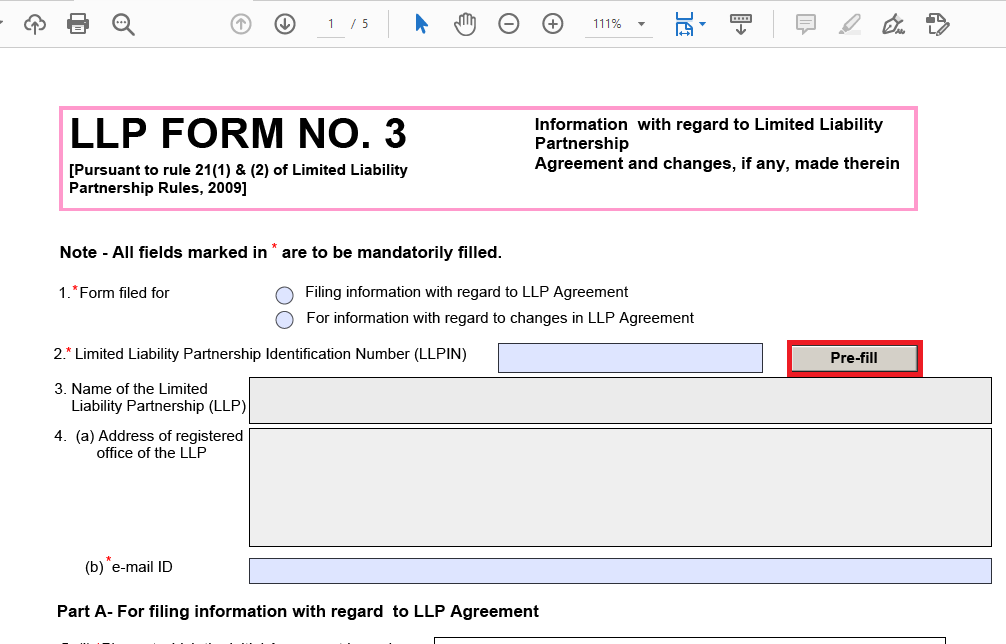
Task: Expand the page view mode dropdown arrow
Action: point(700,23)
